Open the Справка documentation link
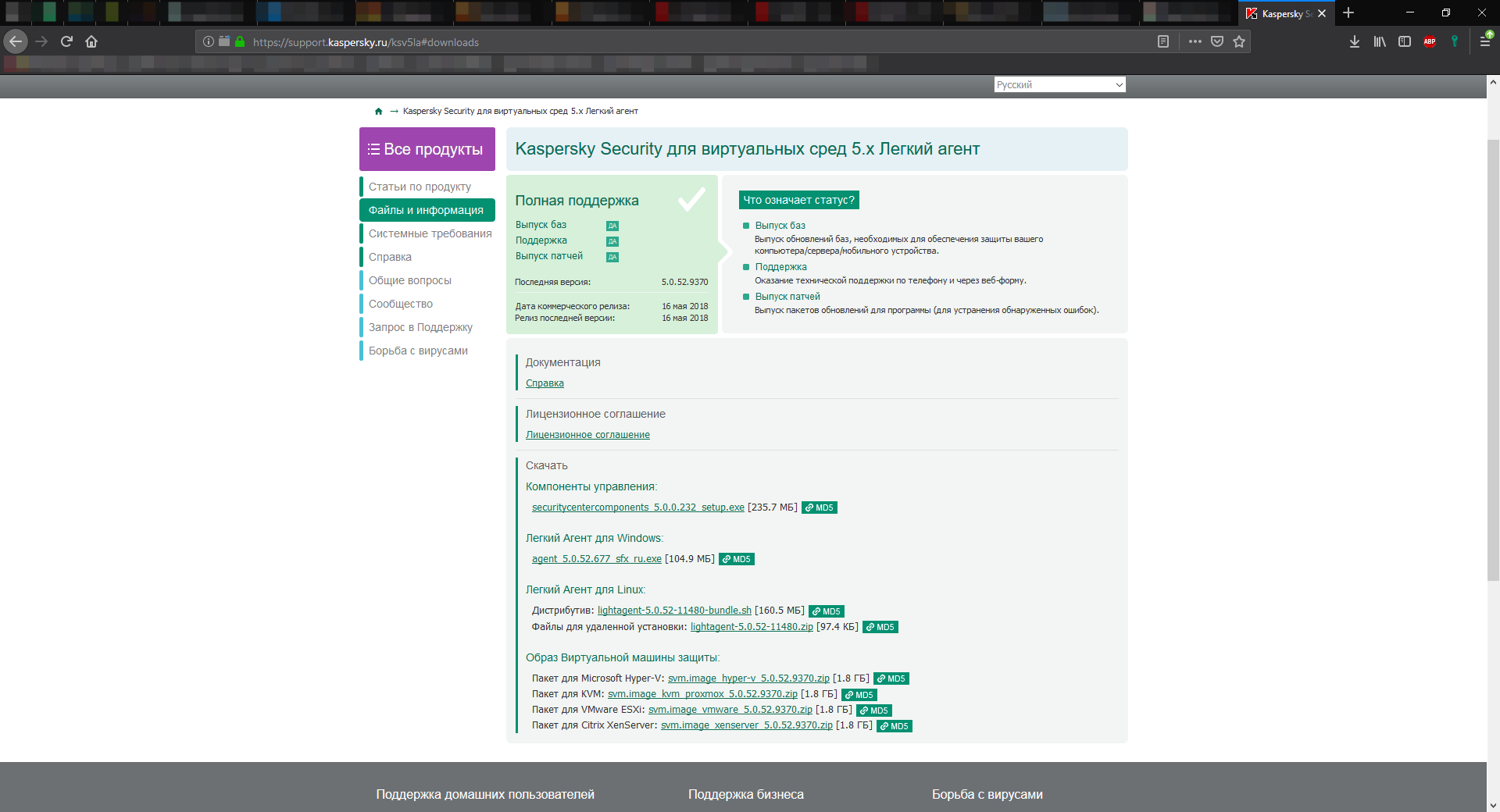 [545, 383]
